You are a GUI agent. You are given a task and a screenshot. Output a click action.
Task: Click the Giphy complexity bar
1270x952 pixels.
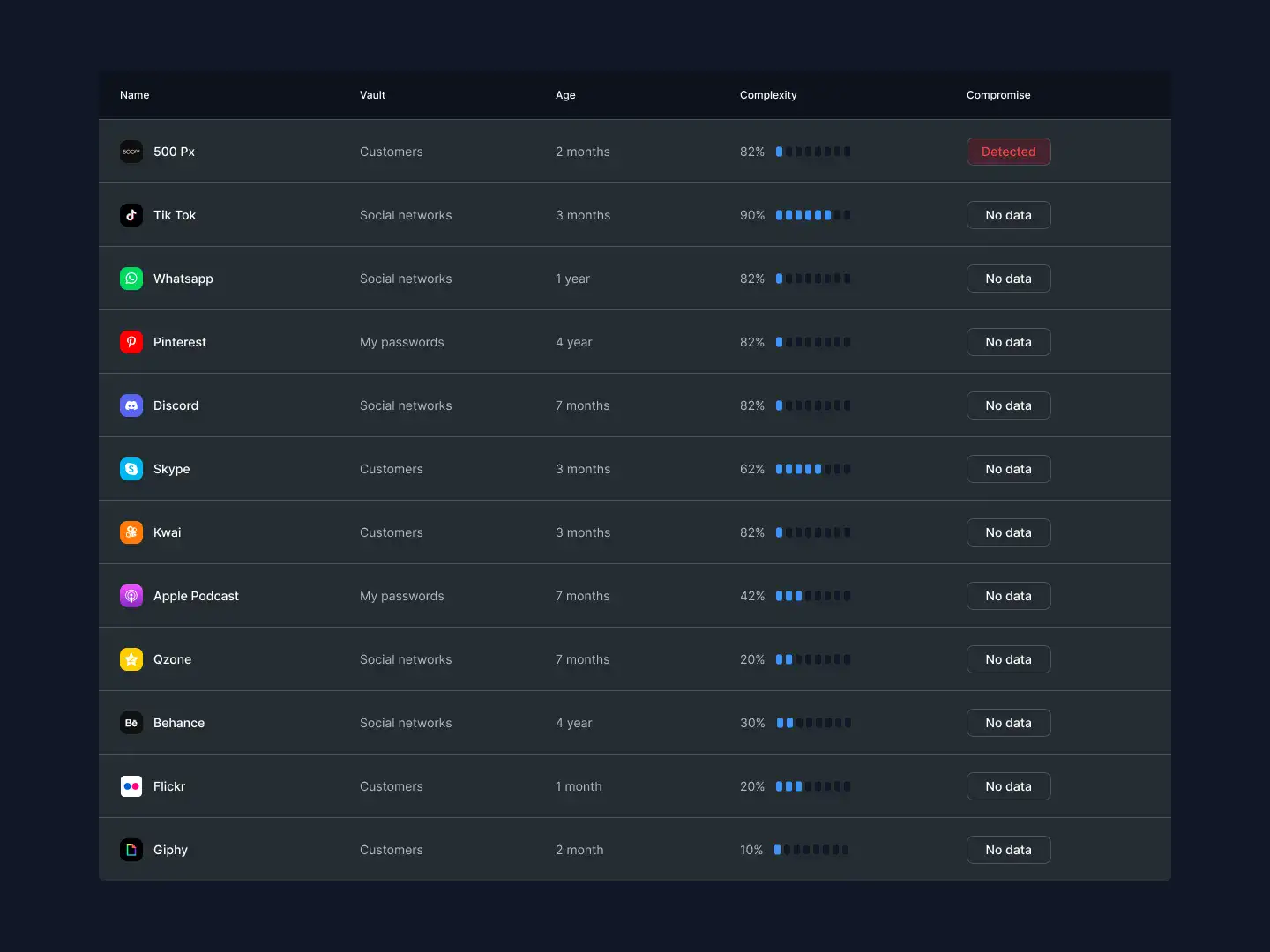(811, 850)
